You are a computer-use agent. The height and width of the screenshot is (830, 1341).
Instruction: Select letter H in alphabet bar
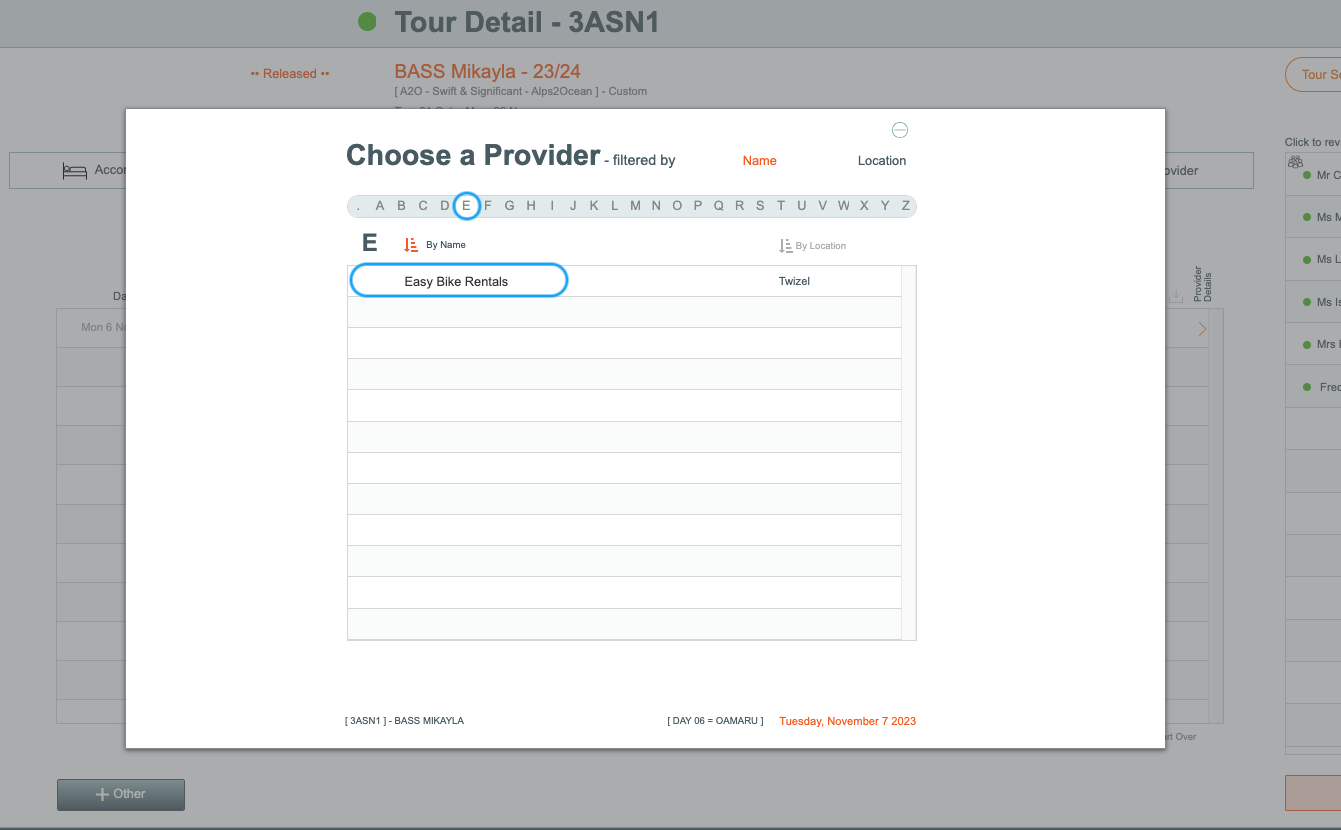[x=531, y=206]
